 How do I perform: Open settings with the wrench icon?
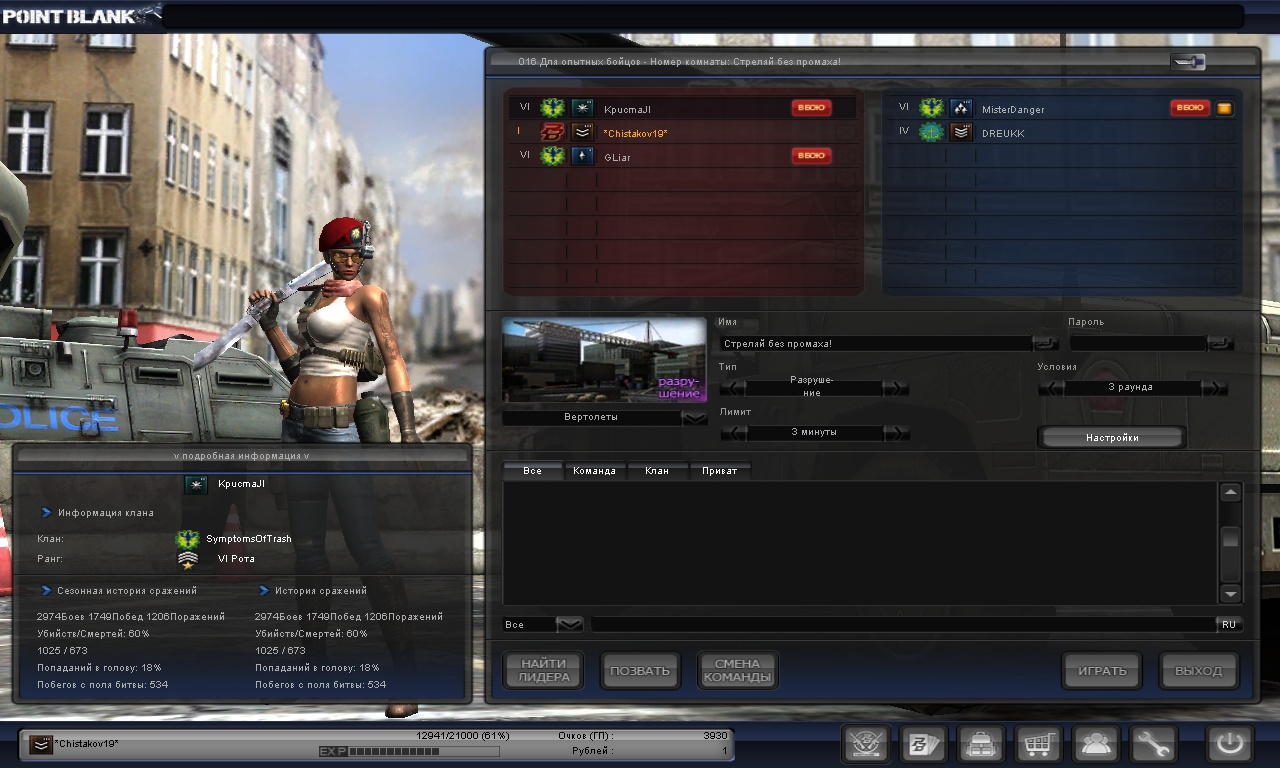coord(1154,745)
